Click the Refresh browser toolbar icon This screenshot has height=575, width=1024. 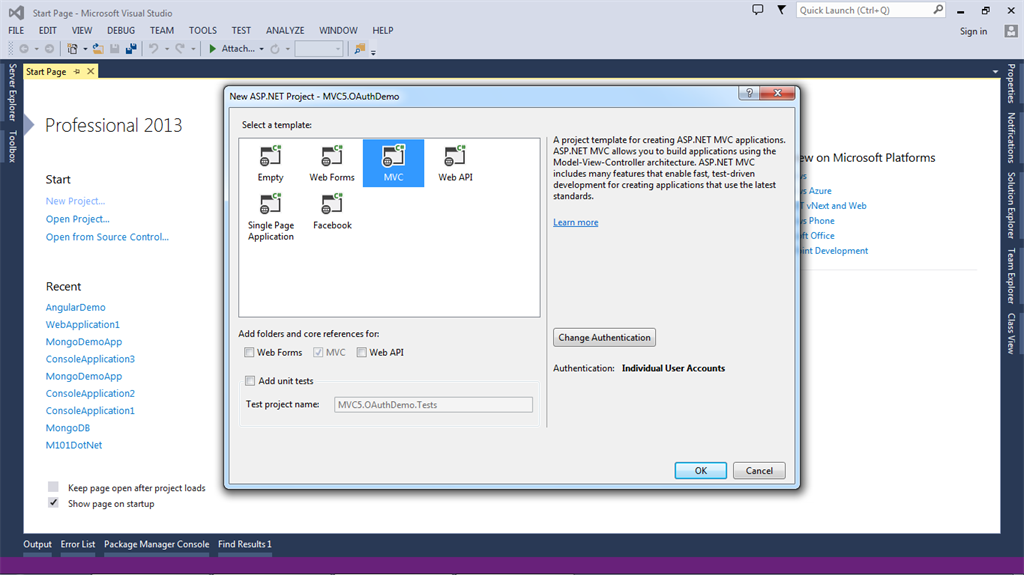click(x=275, y=49)
